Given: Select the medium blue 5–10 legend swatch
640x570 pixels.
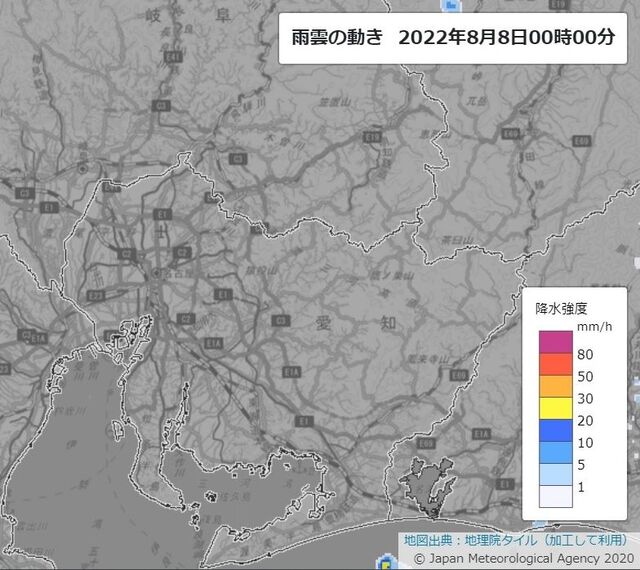Looking at the screenshot, I should click(x=556, y=452).
